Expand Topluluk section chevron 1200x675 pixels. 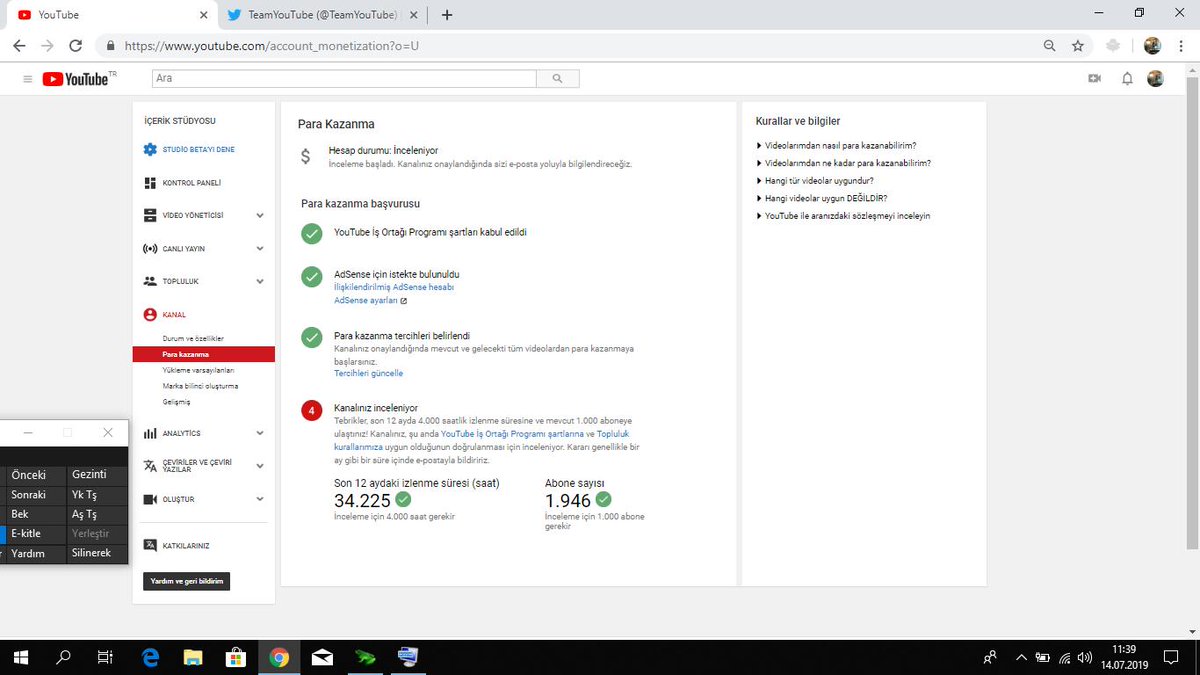click(260, 281)
